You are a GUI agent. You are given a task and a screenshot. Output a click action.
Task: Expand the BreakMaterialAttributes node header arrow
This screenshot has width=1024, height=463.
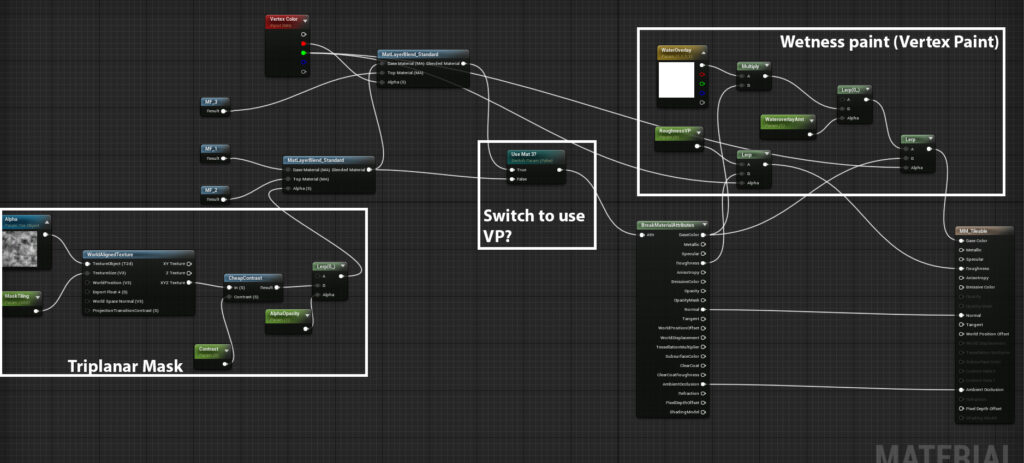pyautogui.click(x=705, y=225)
